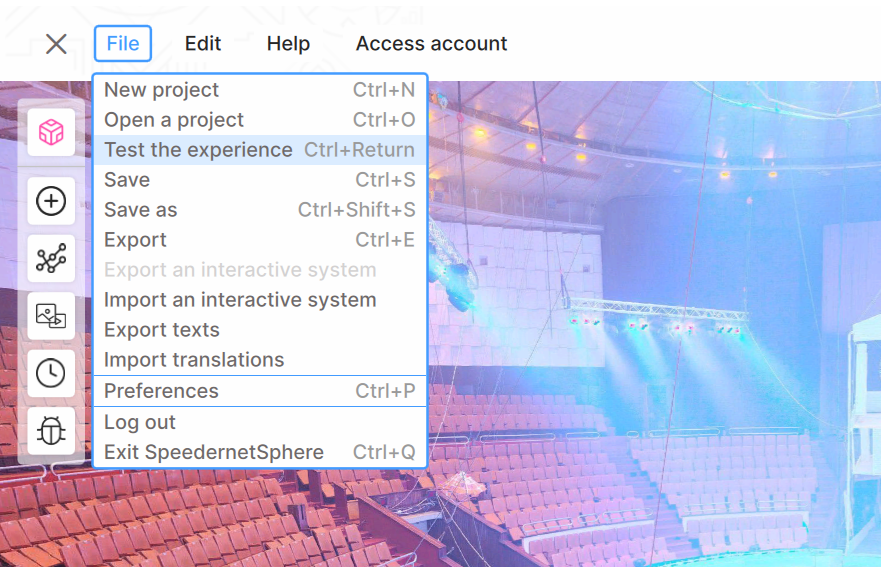This screenshot has width=881, height=567.
Task: Click the pink 3D cube icon in sidebar
Action: (x=51, y=132)
